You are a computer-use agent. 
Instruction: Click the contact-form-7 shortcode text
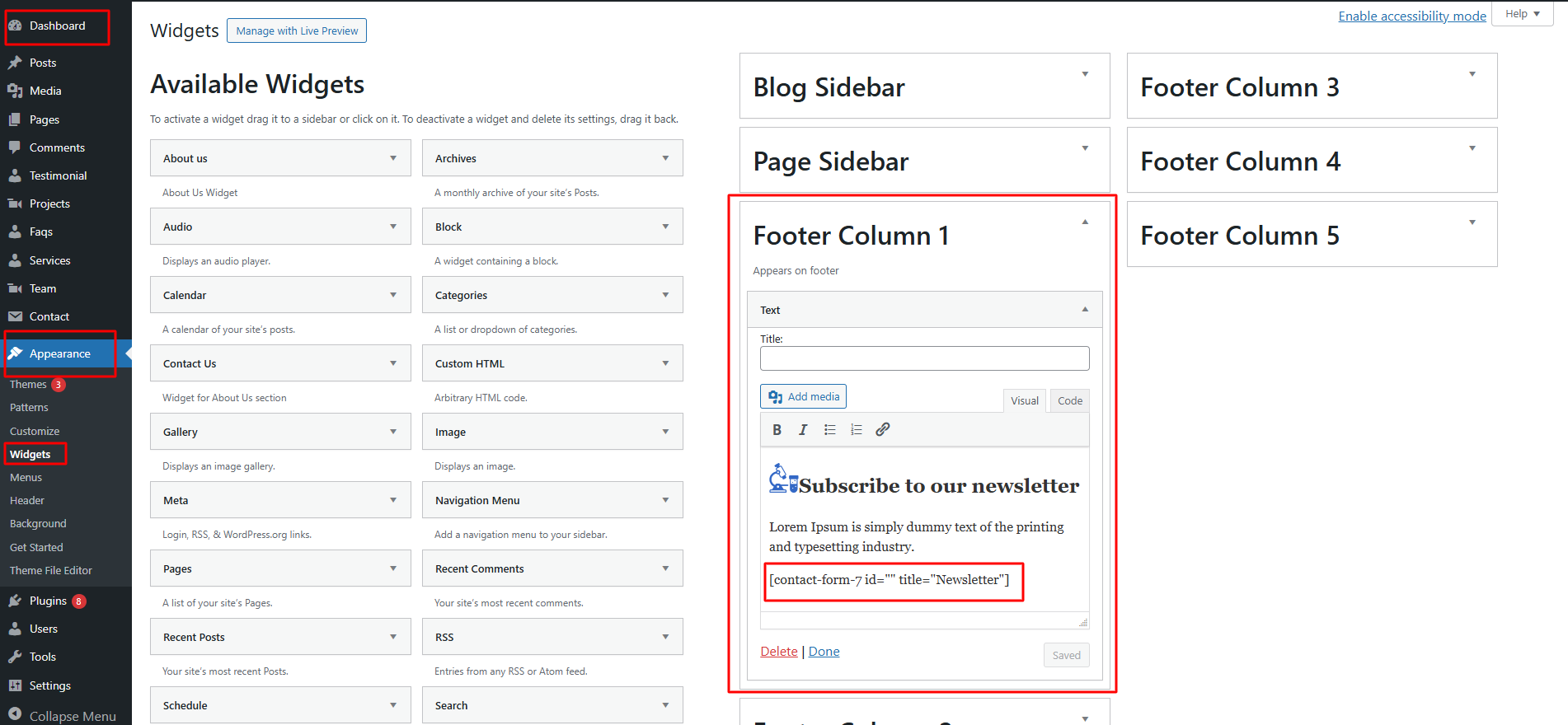(889, 579)
